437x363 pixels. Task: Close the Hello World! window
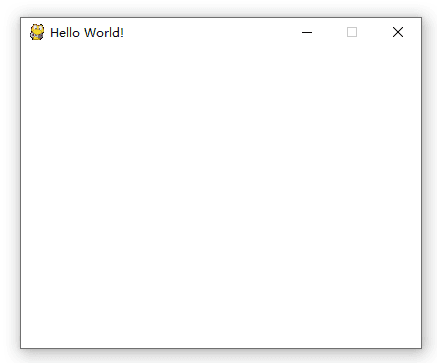pos(398,32)
